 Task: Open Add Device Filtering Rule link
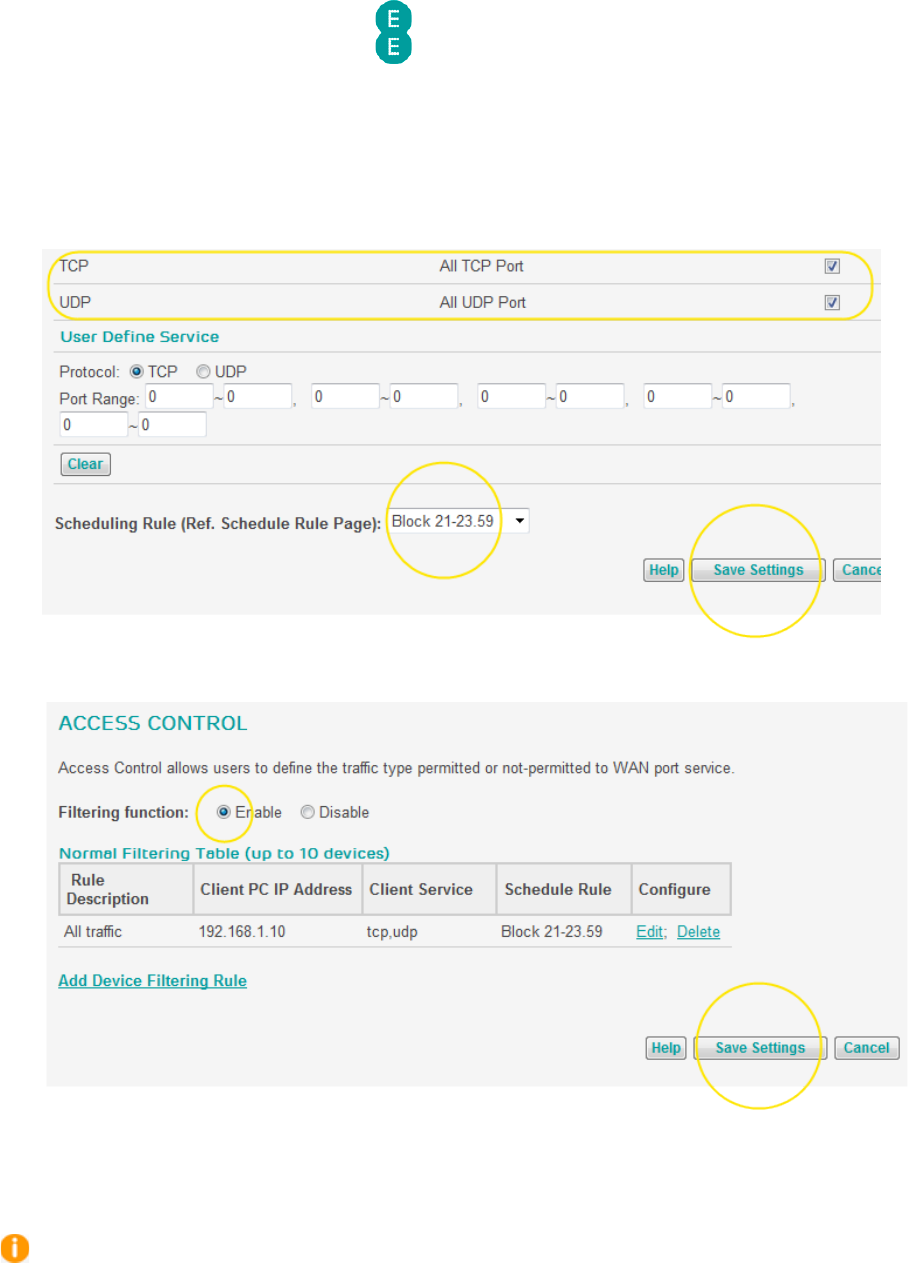pyautogui.click(x=153, y=981)
